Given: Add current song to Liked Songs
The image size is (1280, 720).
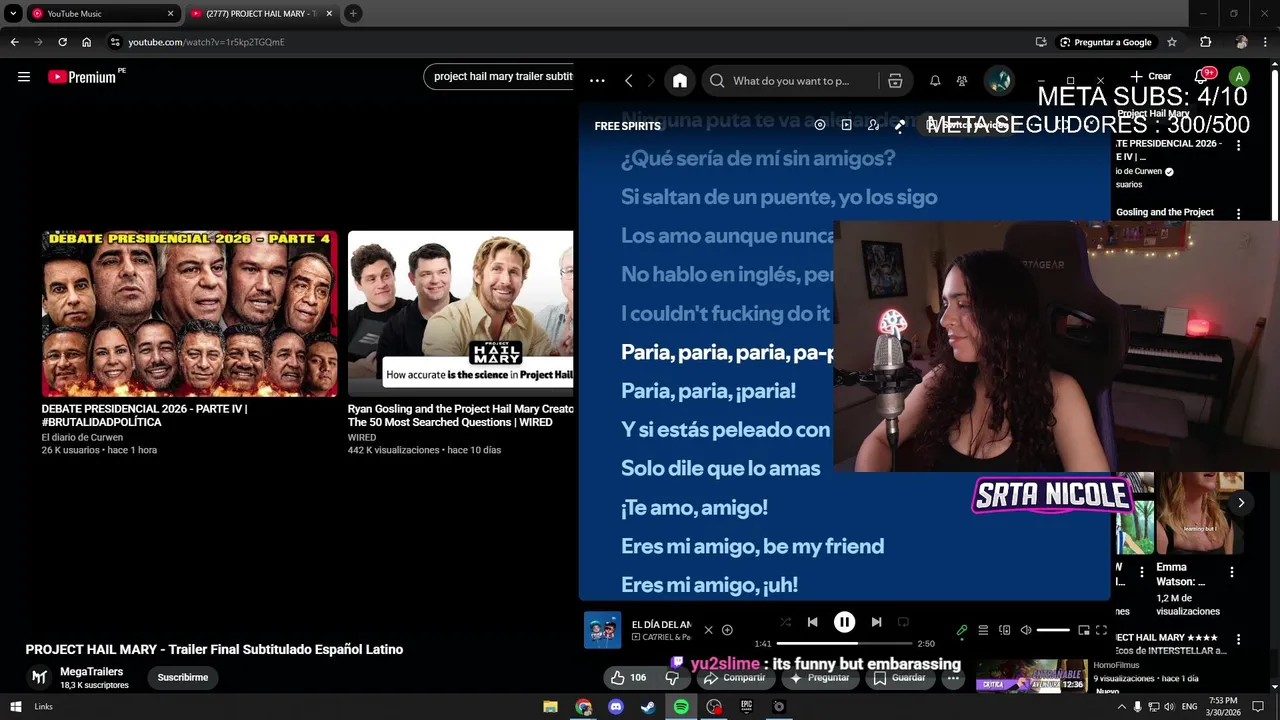Looking at the screenshot, I should tap(727, 630).
